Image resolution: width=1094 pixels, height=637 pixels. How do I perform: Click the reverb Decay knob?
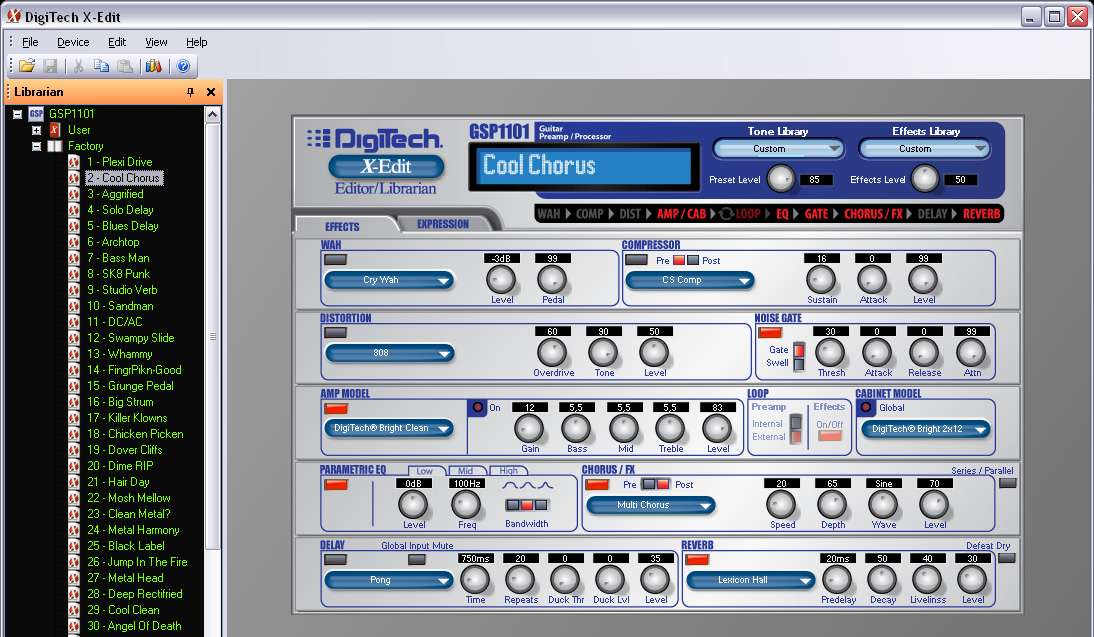click(882, 580)
